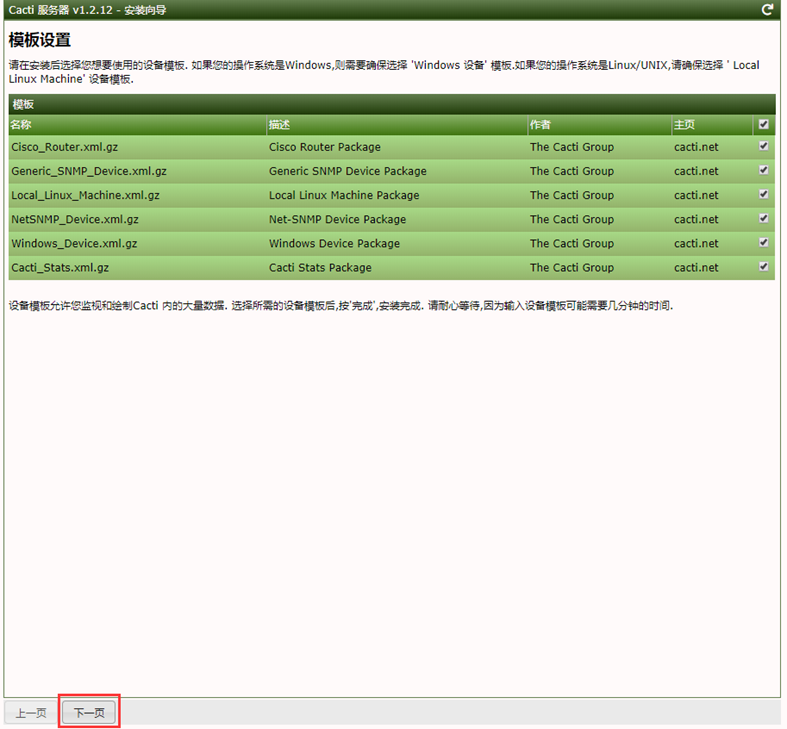
Task: Click the refresh icon in title bar
Action: click(766, 10)
